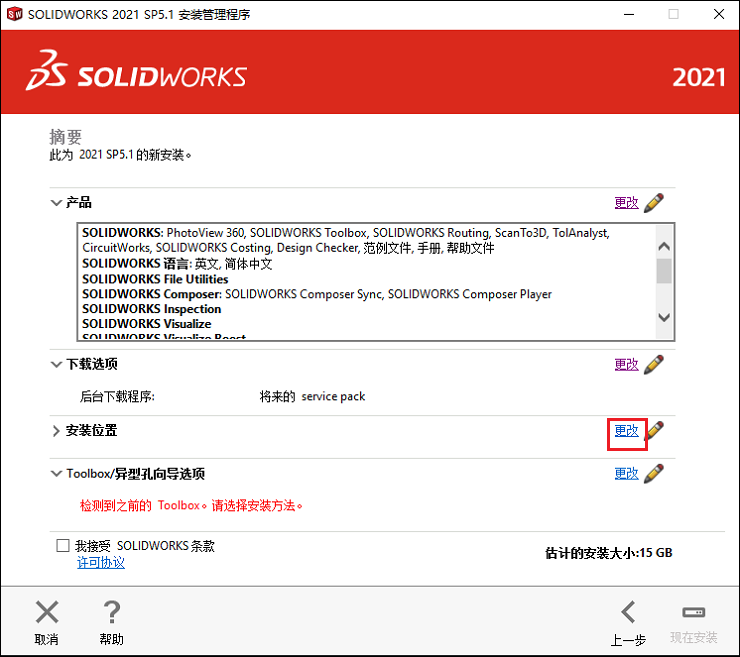This screenshot has height=657, width=740.
Task: Select the SOLIDWORKS Visualize entry
Action: [x=146, y=324]
